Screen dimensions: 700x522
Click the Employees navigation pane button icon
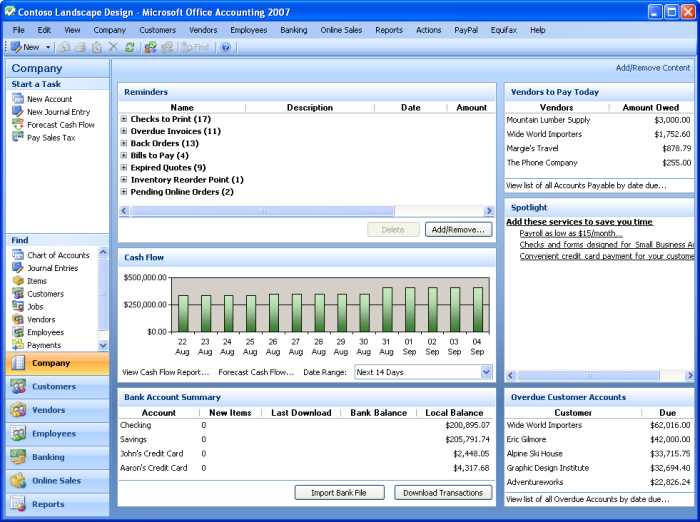pyautogui.click(x=18, y=434)
